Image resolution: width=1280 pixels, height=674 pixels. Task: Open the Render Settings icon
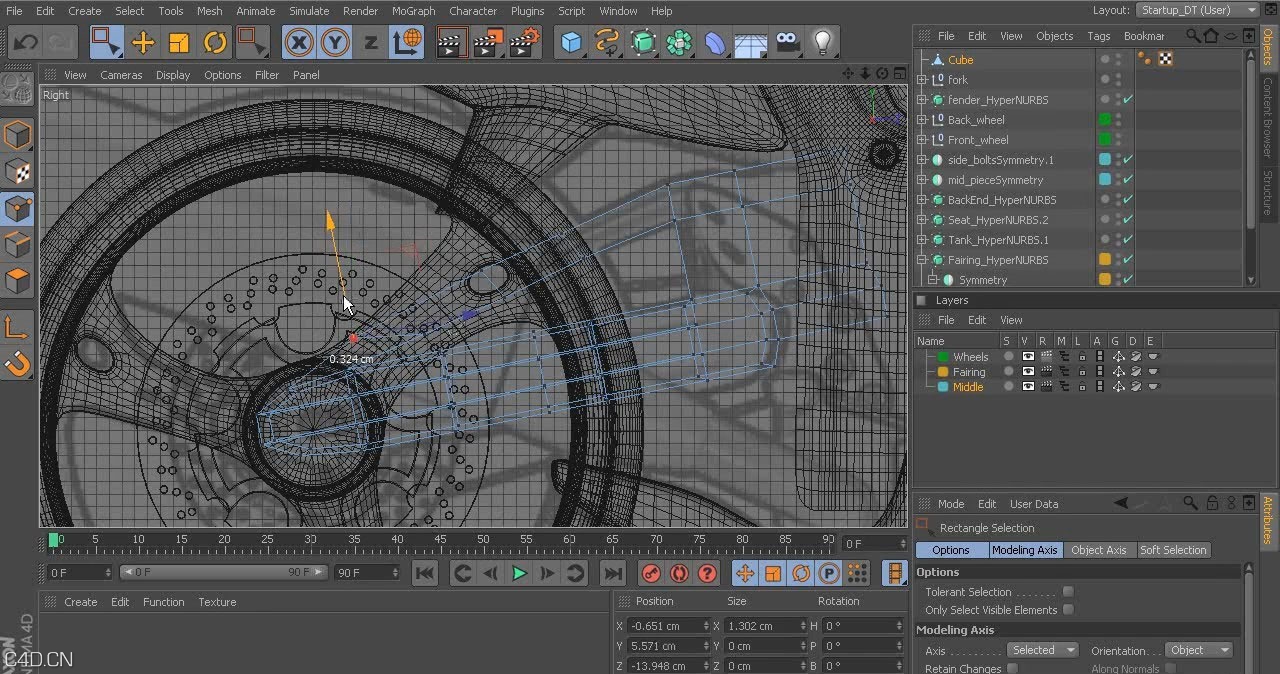pos(524,42)
